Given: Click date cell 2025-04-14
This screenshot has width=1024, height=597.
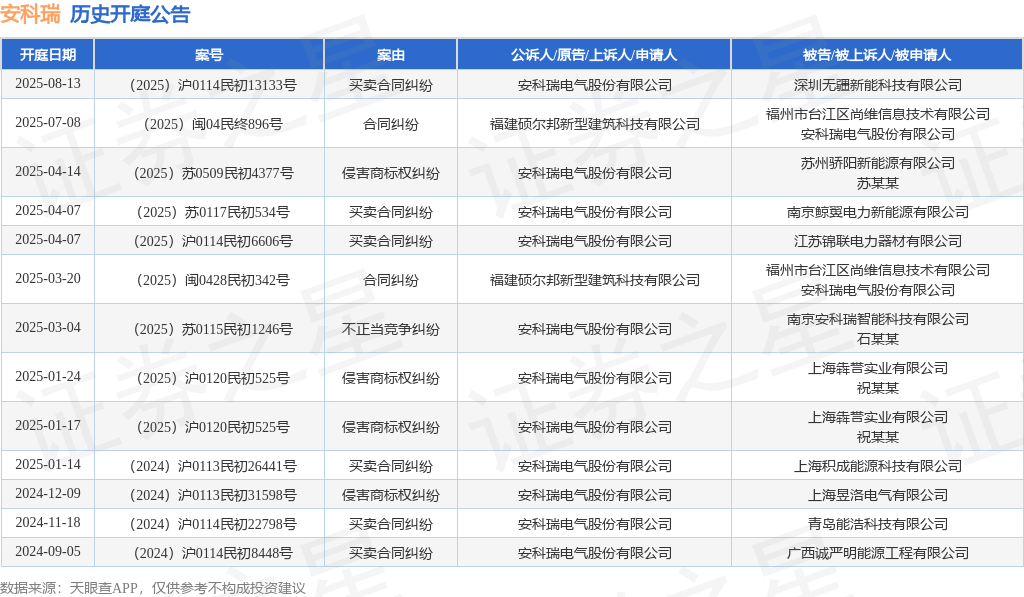Looking at the screenshot, I should (48, 172).
